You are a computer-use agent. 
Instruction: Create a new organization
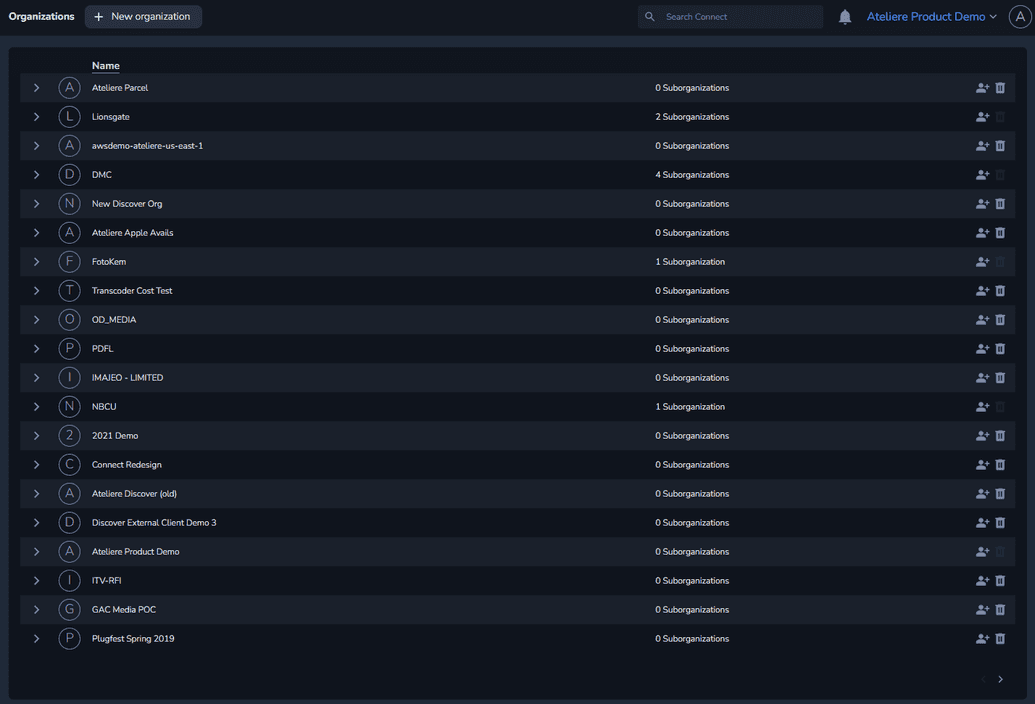click(143, 17)
